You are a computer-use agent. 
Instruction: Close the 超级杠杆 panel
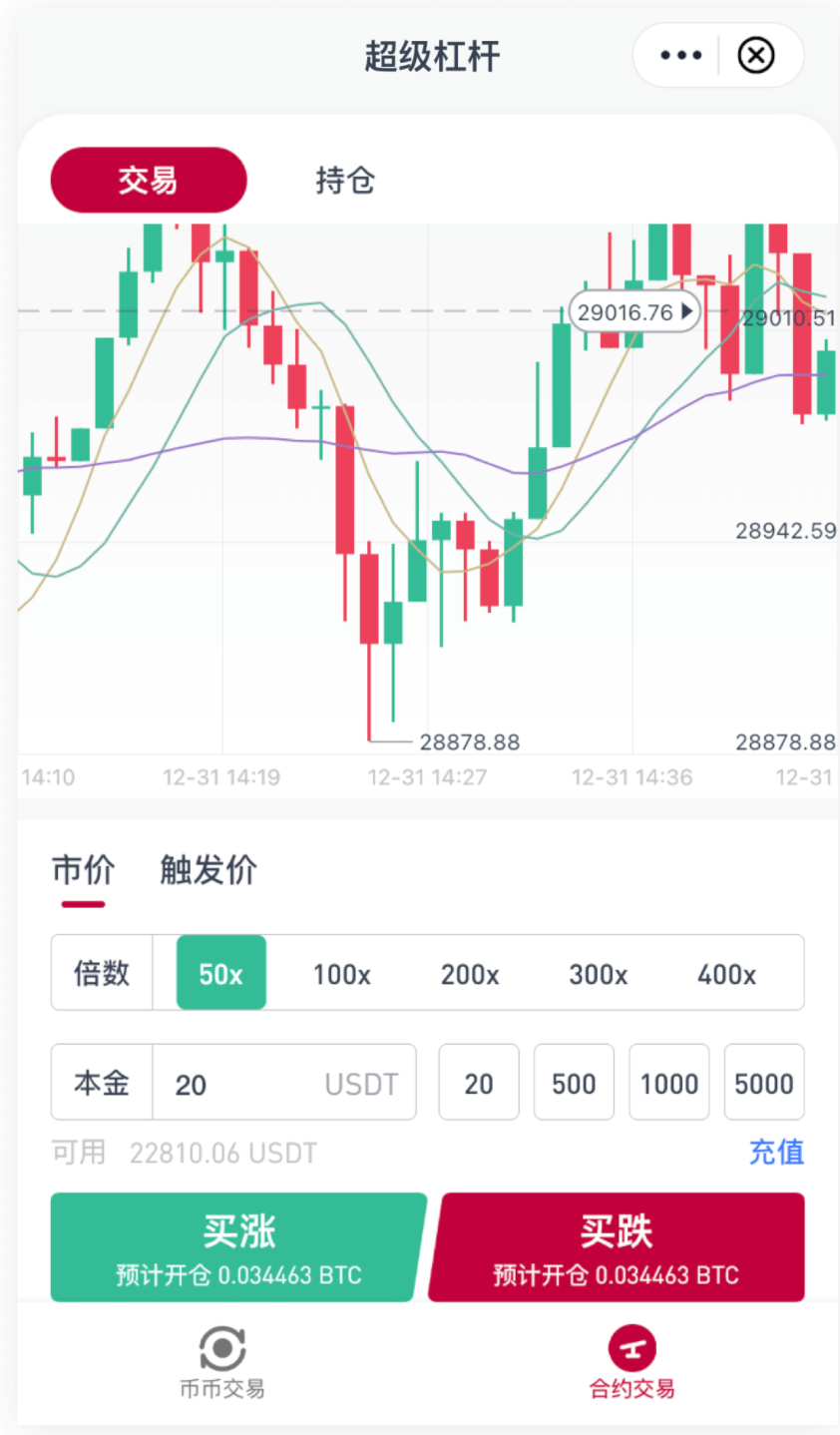[x=755, y=55]
